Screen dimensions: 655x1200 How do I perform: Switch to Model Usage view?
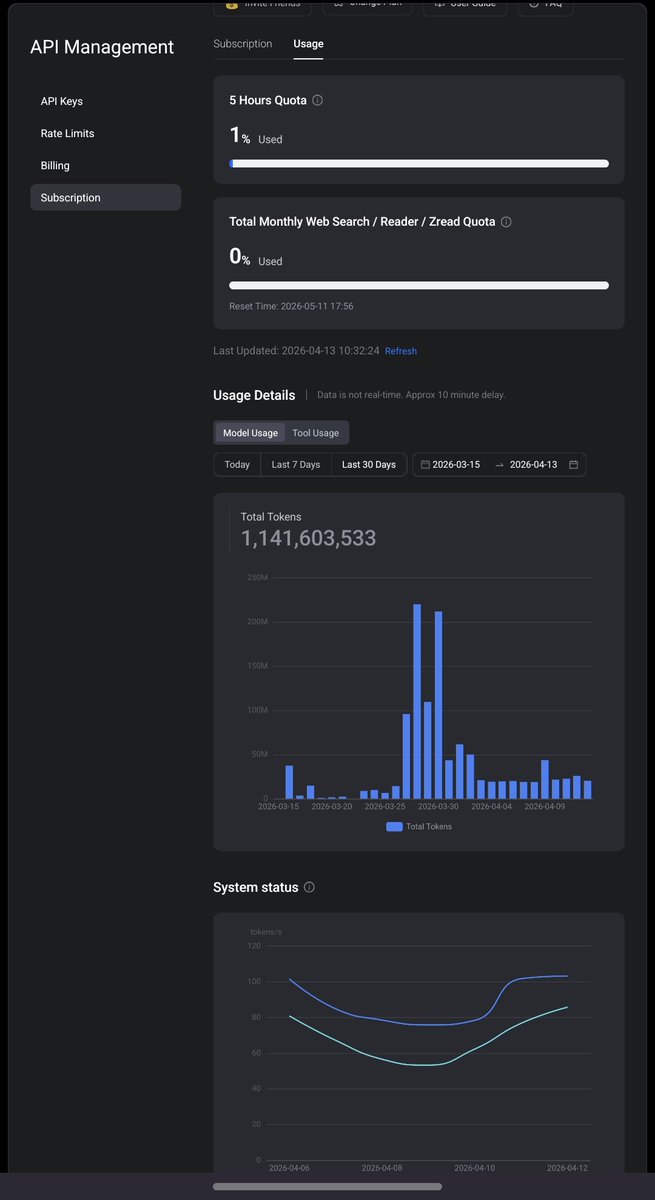pyautogui.click(x=250, y=433)
